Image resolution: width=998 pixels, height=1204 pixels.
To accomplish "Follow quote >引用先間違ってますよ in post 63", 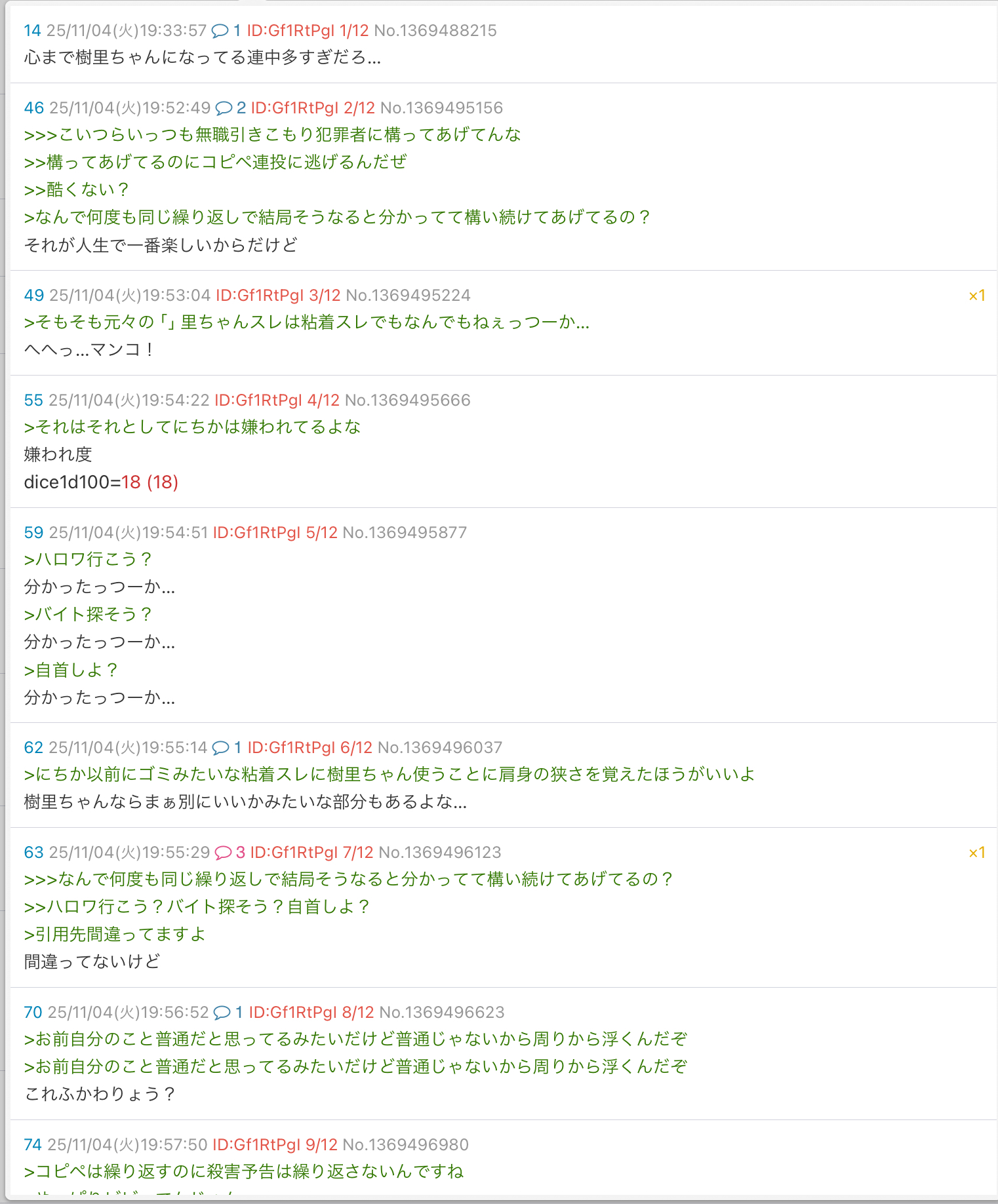I will coord(115,935).
